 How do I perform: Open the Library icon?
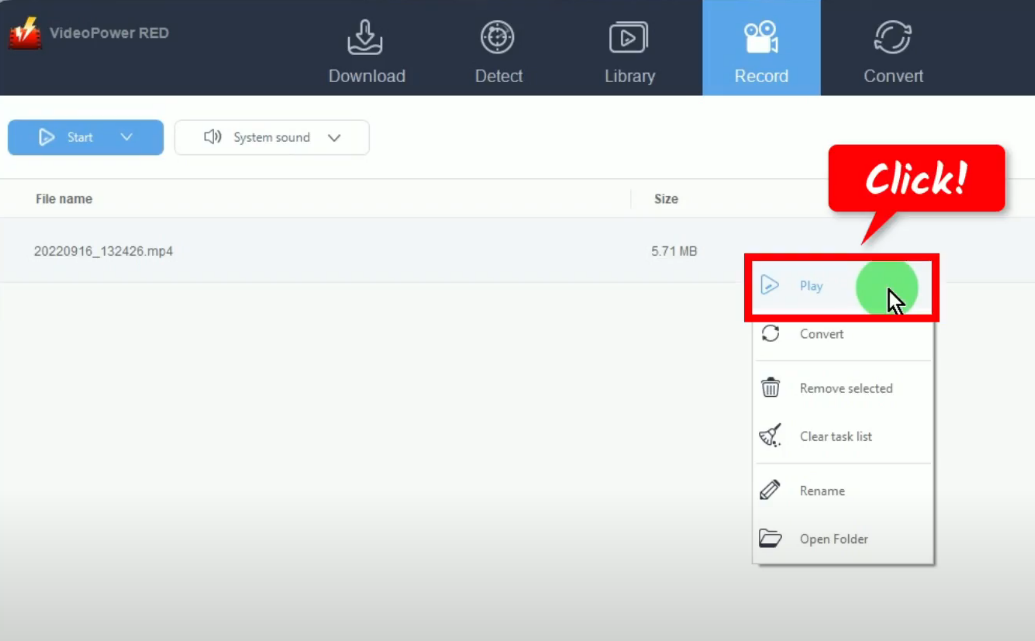coord(629,40)
